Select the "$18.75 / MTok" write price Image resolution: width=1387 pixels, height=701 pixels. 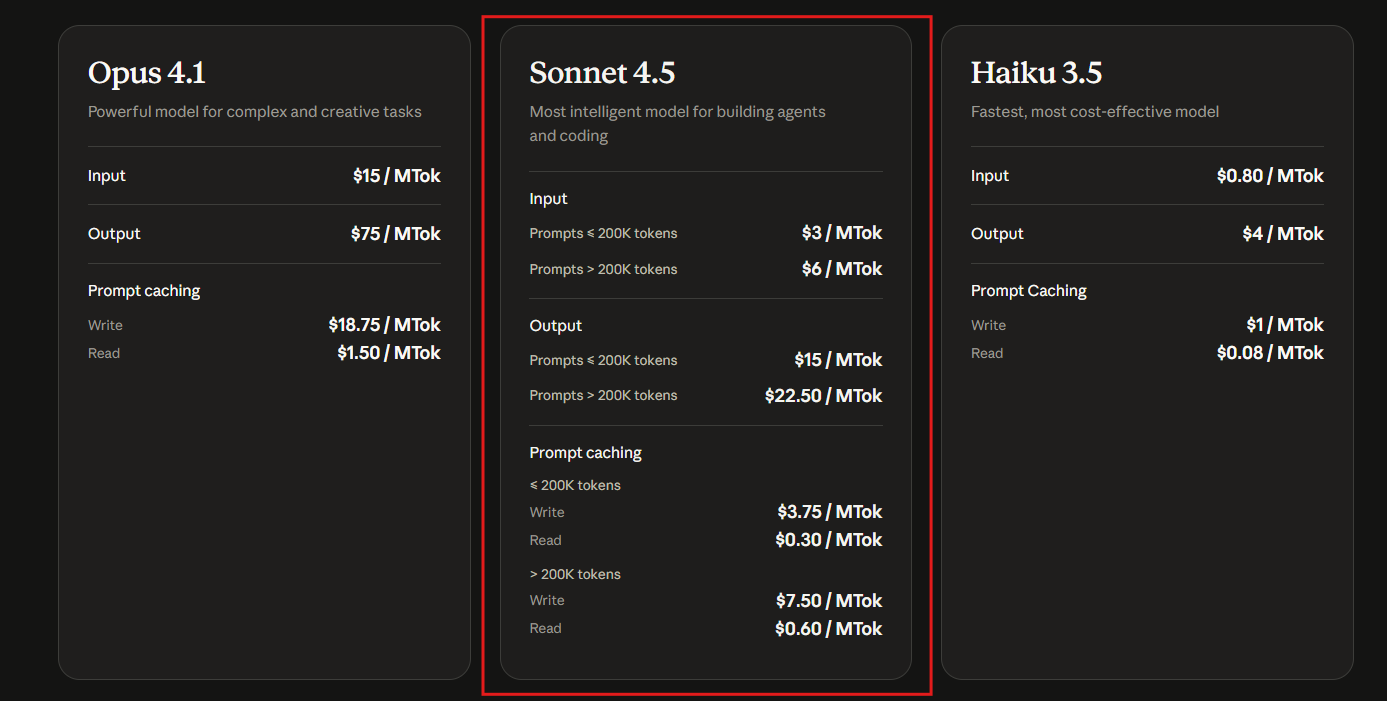click(x=385, y=325)
